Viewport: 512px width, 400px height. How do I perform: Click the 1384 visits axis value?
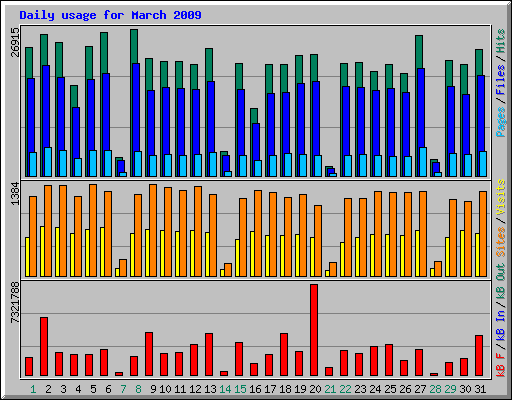(x=15, y=194)
